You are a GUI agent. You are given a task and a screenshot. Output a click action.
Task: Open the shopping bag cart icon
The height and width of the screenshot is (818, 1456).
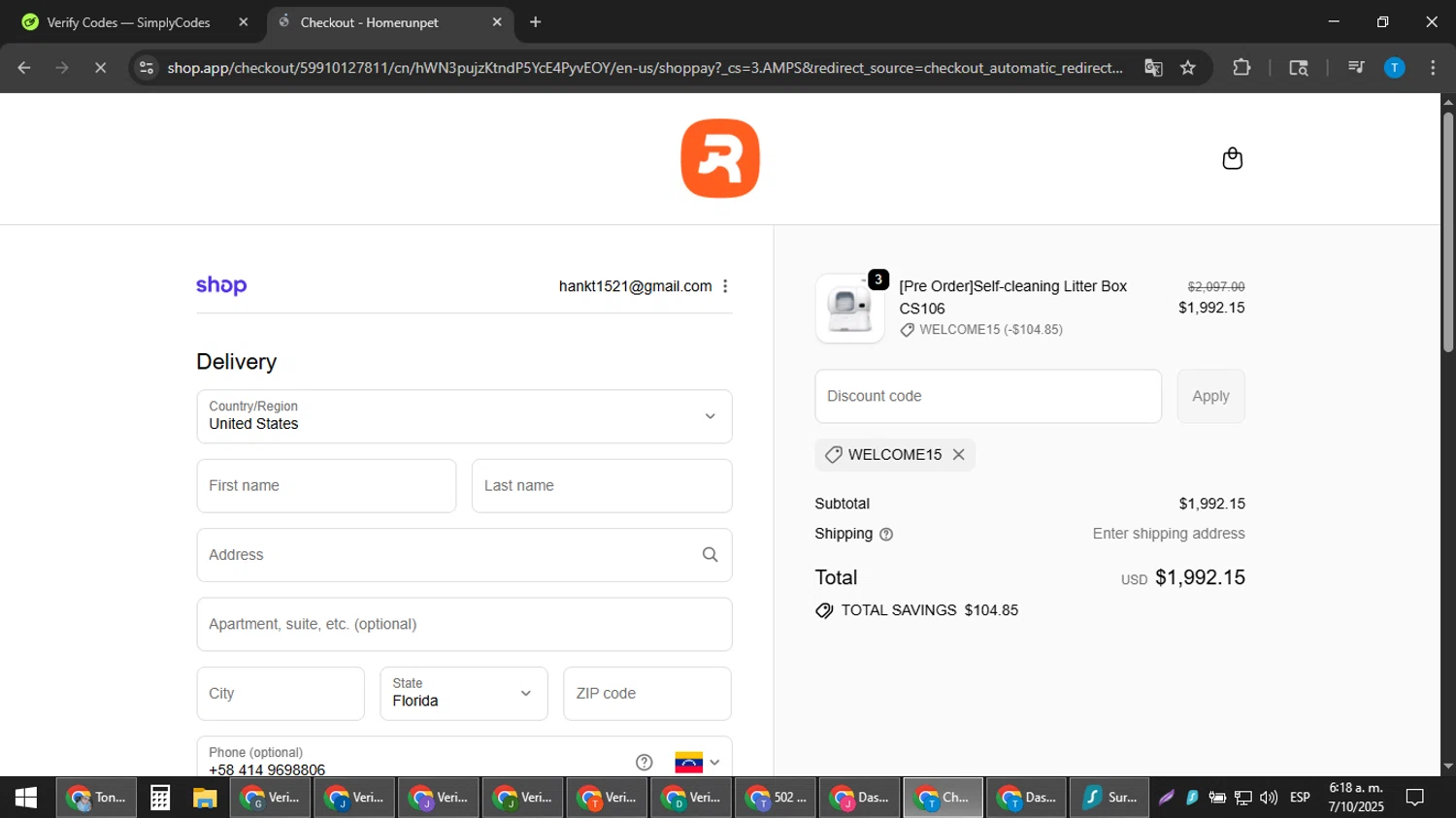[x=1232, y=158]
